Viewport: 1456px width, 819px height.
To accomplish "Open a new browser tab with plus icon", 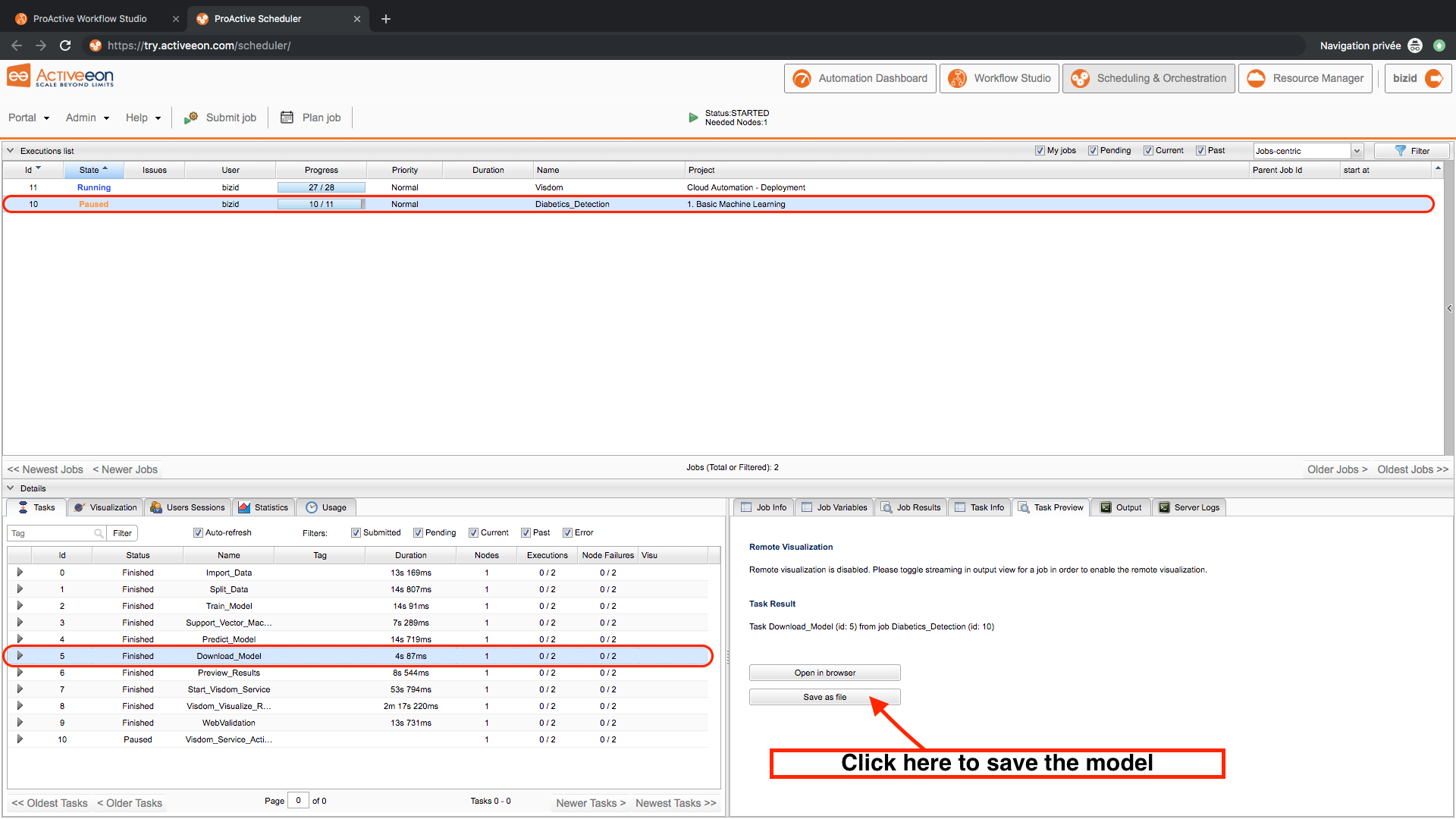I will click(x=386, y=19).
